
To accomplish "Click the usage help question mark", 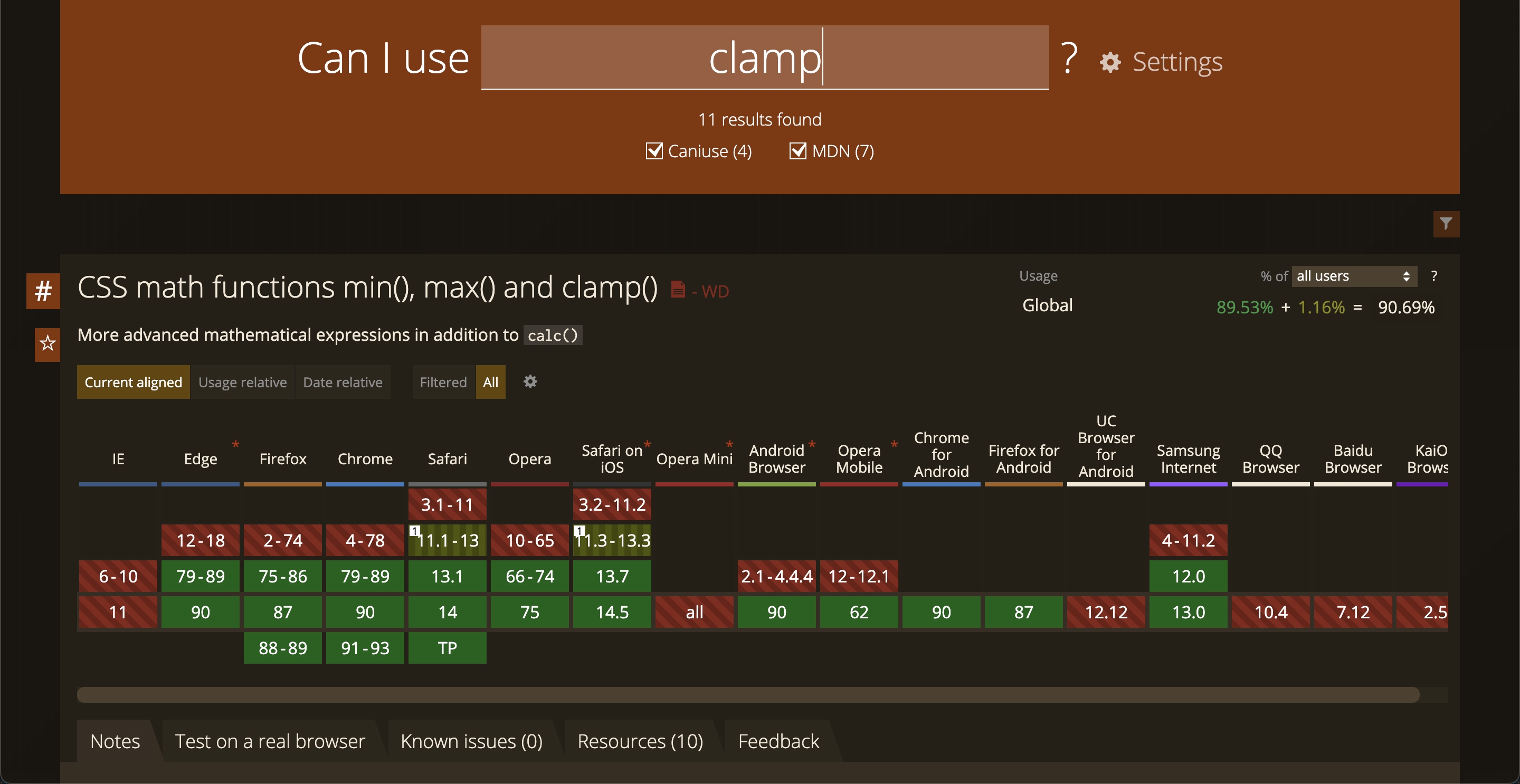I will 1434,276.
